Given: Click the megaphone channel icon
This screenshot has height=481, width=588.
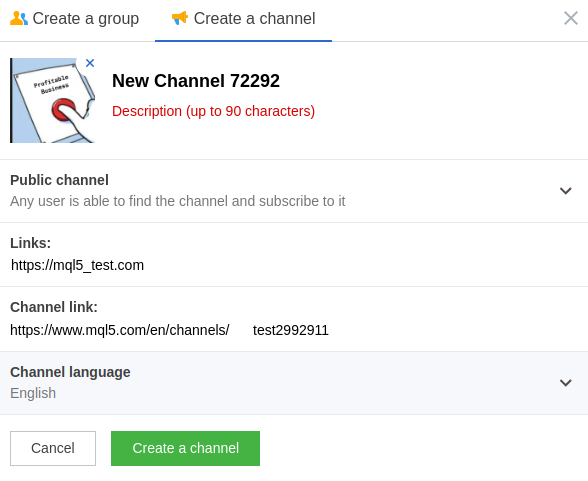Looking at the screenshot, I should tap(180, 18).
